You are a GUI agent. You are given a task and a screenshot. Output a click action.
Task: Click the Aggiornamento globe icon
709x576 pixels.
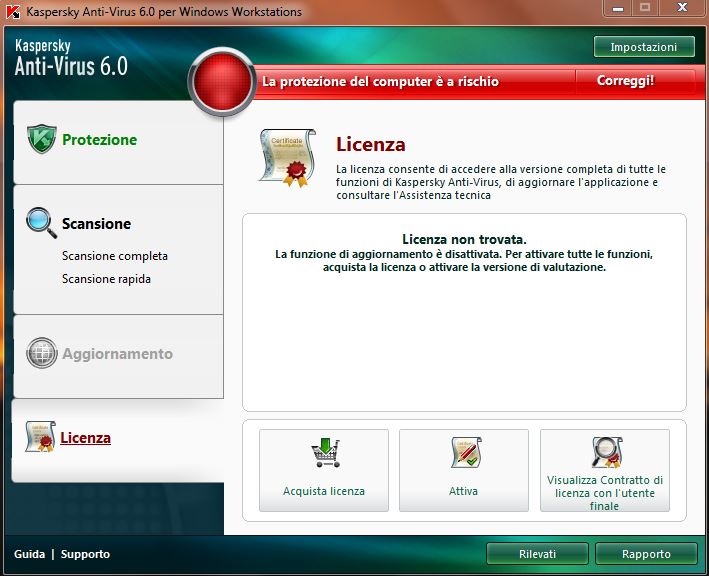pyautogui.click(x=41, y=353)
